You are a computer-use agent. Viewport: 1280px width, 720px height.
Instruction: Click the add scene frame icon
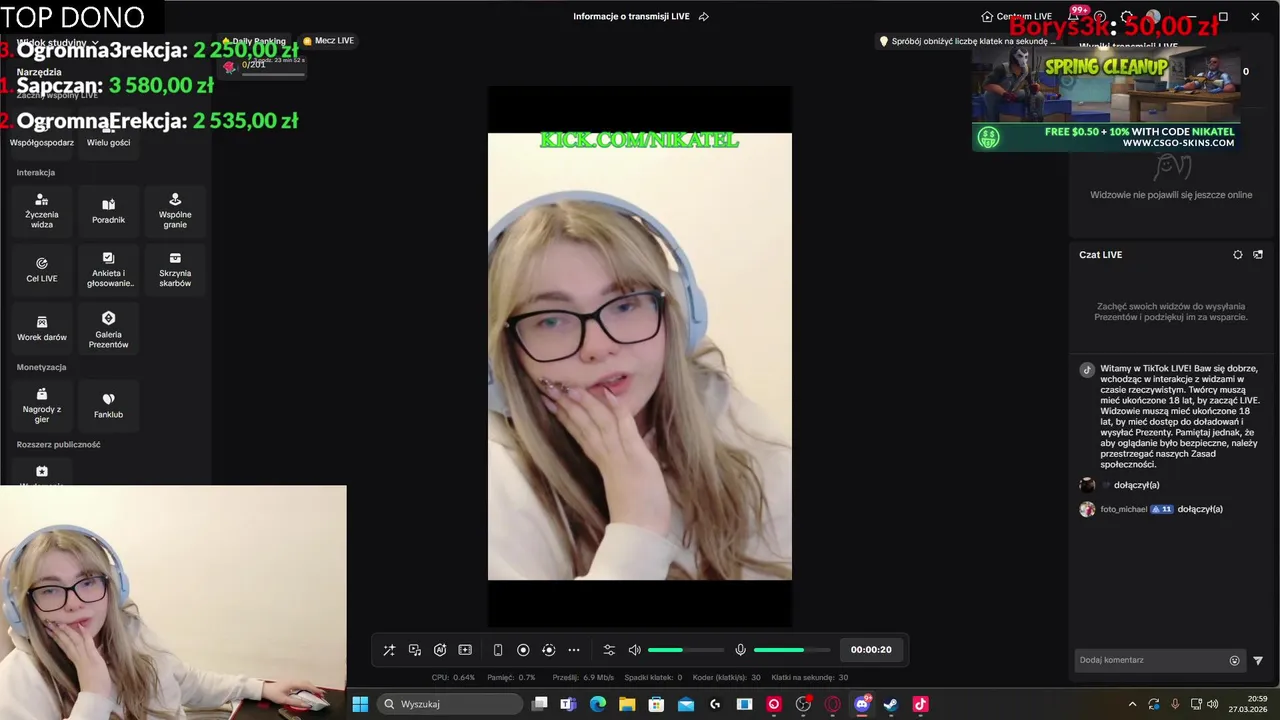(x=465, y=650)
